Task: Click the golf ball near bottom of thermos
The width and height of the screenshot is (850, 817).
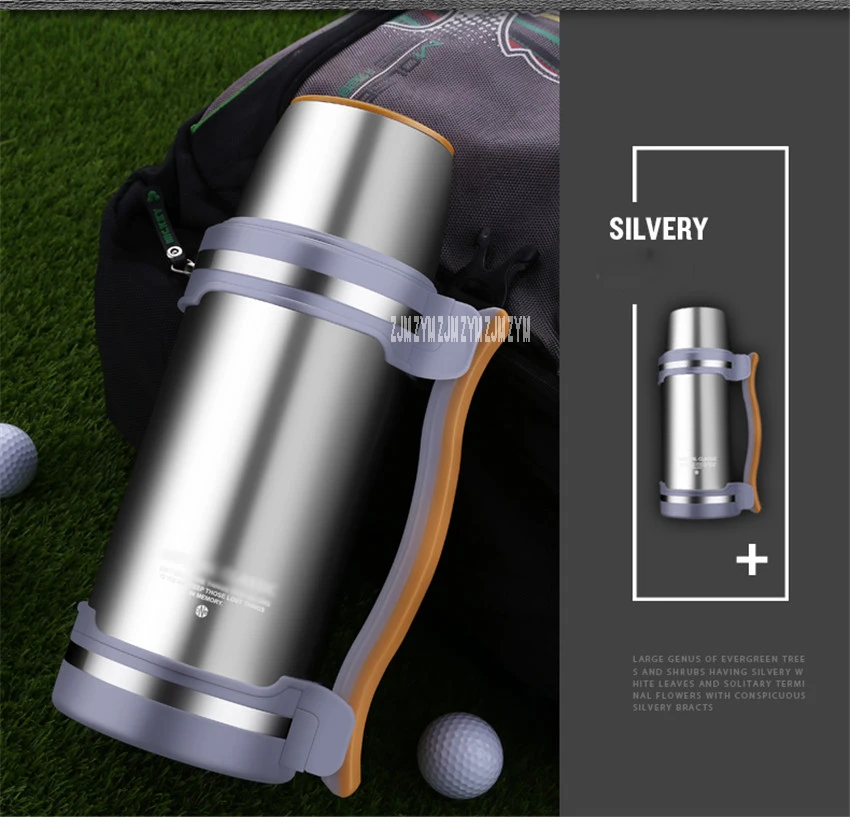Action: [460, 755]
